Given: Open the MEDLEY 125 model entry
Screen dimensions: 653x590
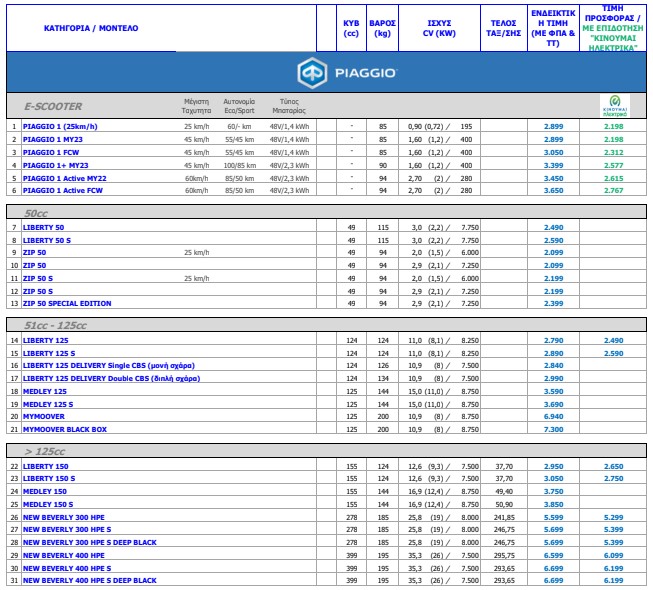Looking at the screenshot, I should (x=45, y=391).
